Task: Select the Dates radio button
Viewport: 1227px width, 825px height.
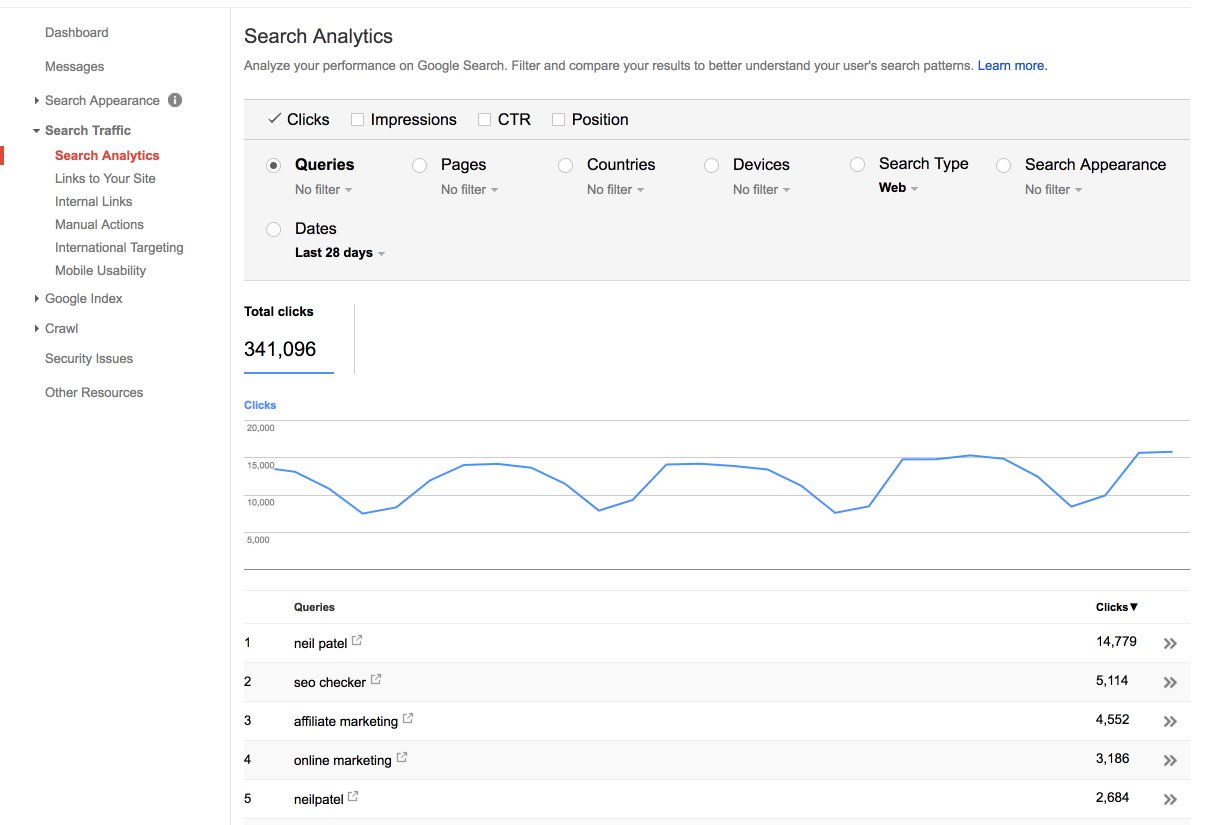Action: pos(273,230)
